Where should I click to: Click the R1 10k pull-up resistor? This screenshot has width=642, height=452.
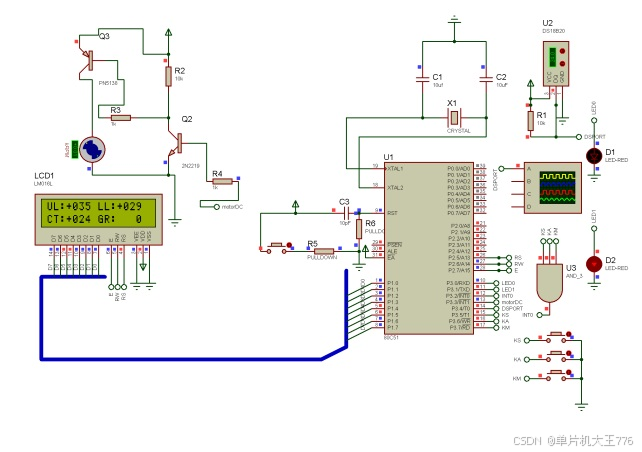click(531, 121)
